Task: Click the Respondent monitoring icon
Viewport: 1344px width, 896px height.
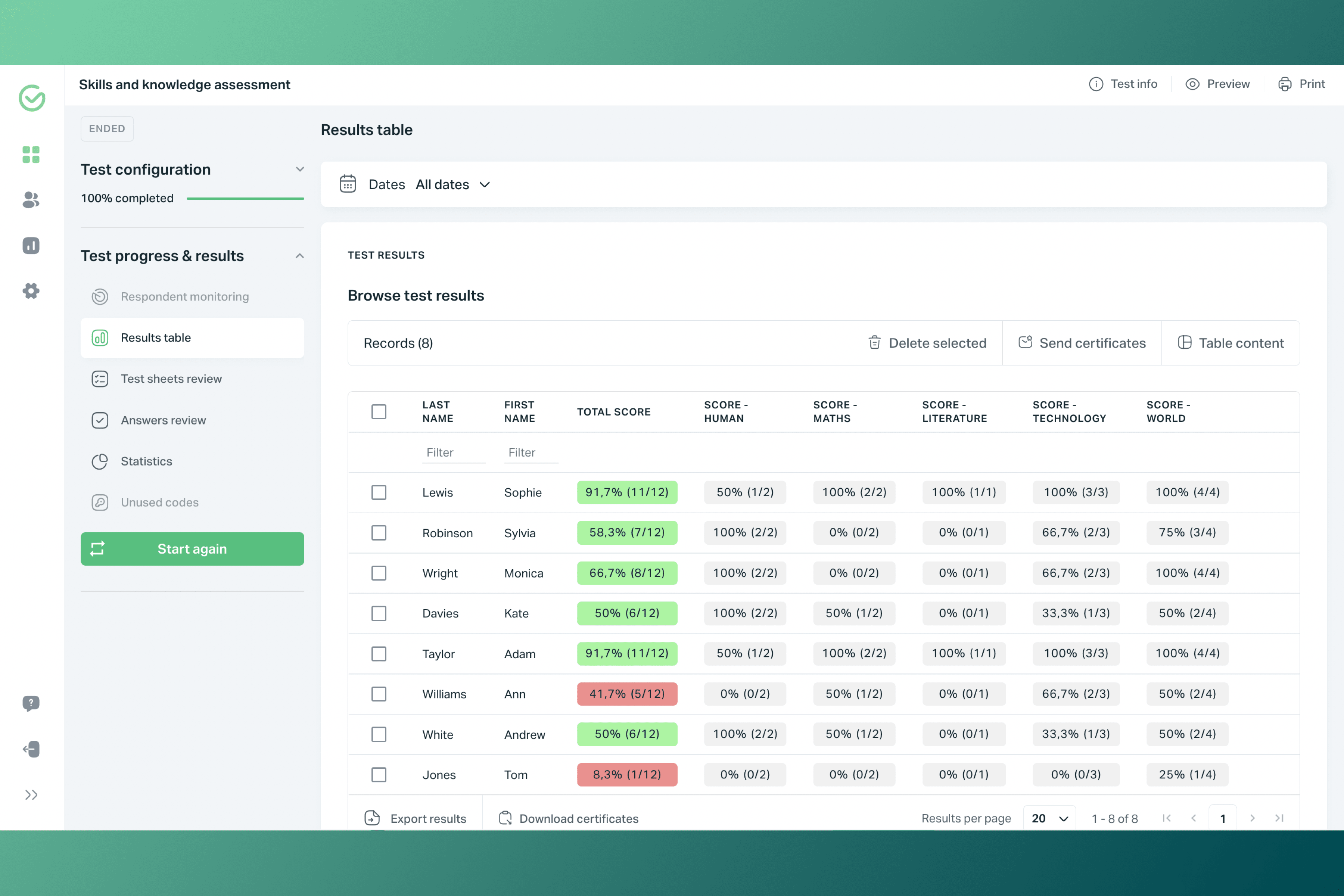Action: click(x=100, y=296)
